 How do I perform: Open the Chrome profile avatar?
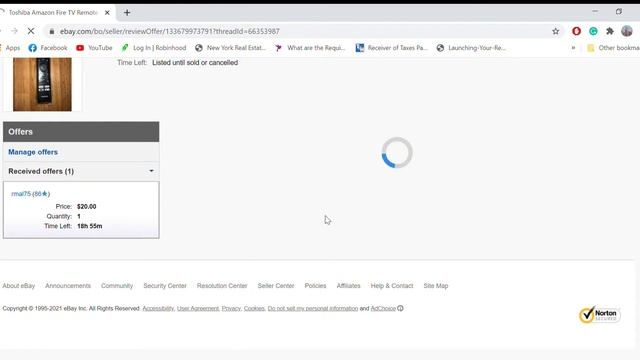point(627,31)
